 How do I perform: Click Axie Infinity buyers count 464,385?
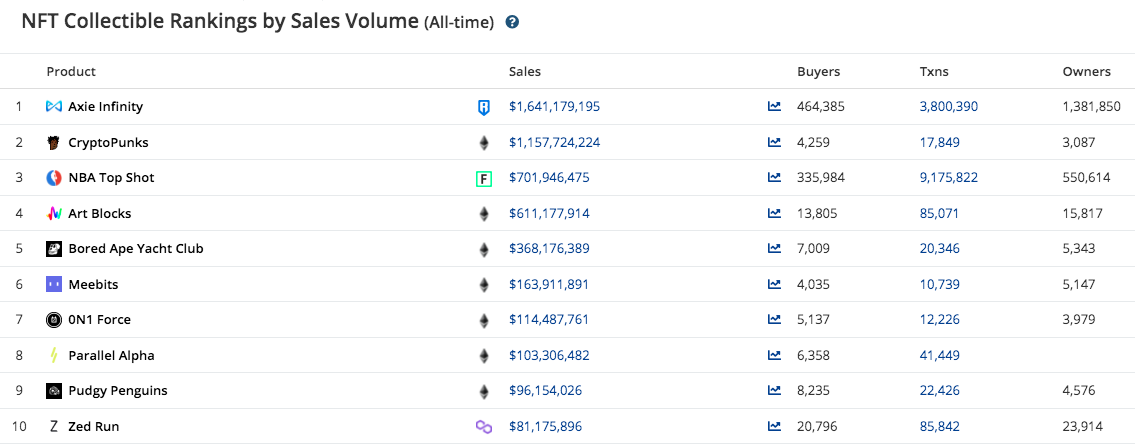tap(821, 106)
